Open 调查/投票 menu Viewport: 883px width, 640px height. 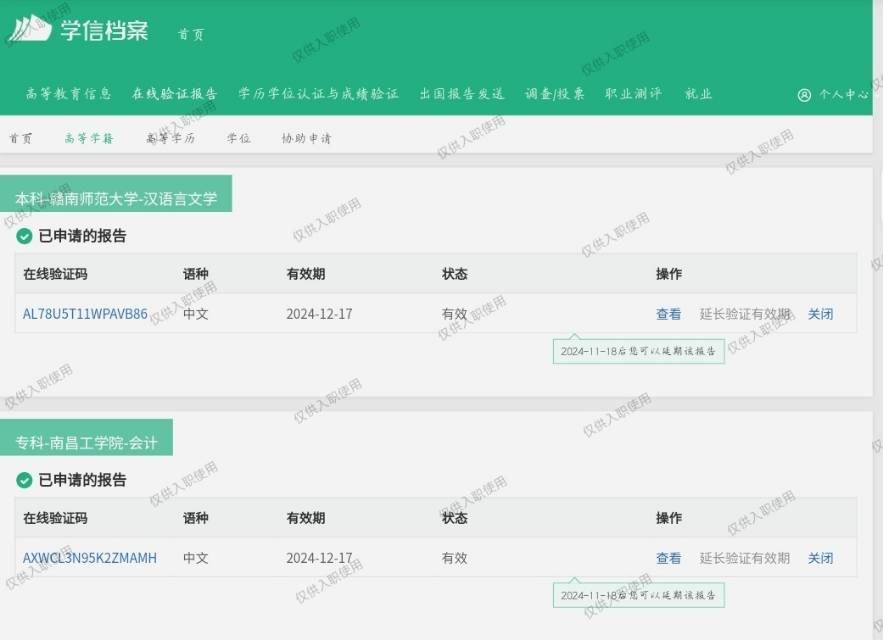coord(555,94)
